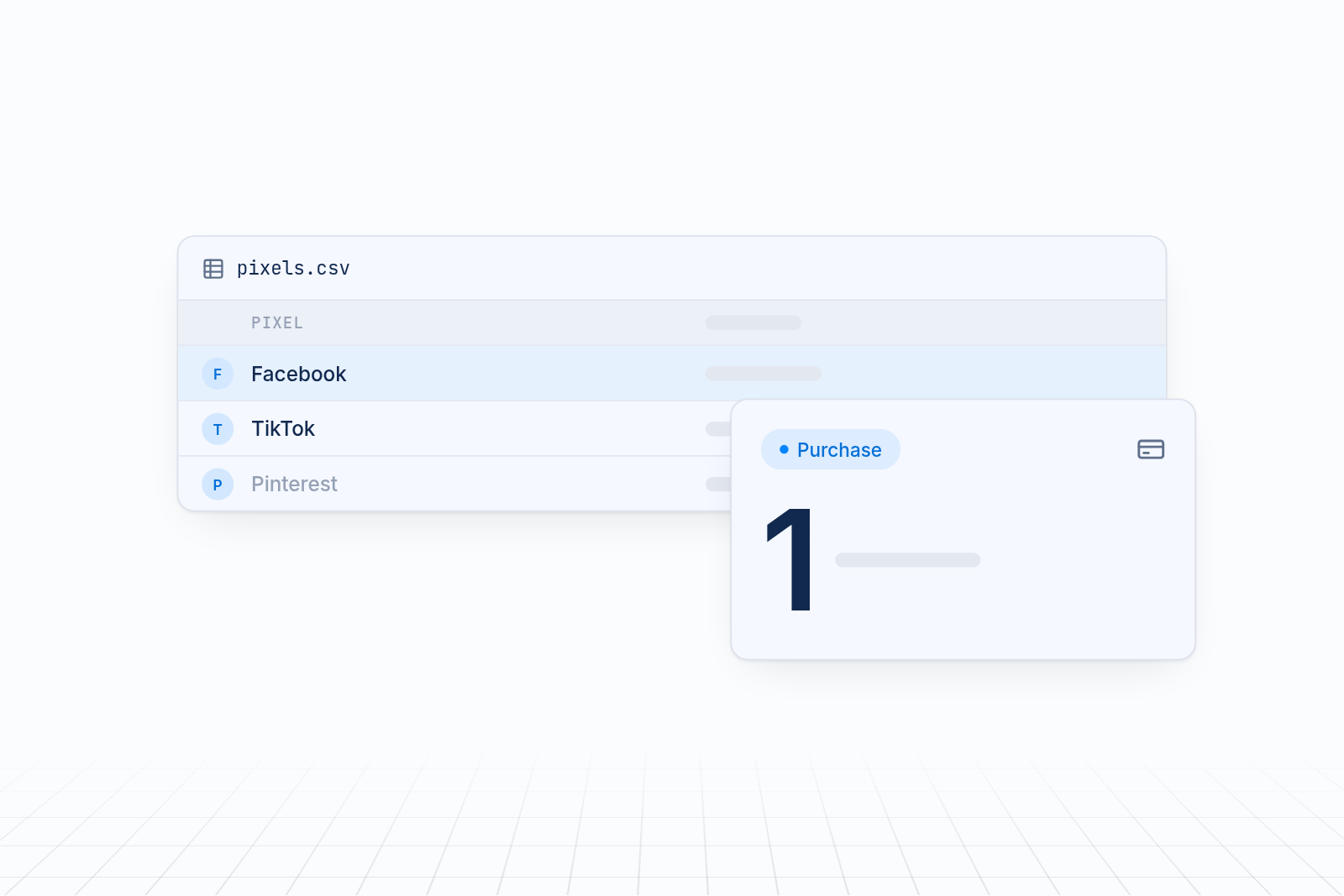Viewport: 1344px width, 896px height.
Task: Click the Purchase event tag
Action: pos(831,449)
